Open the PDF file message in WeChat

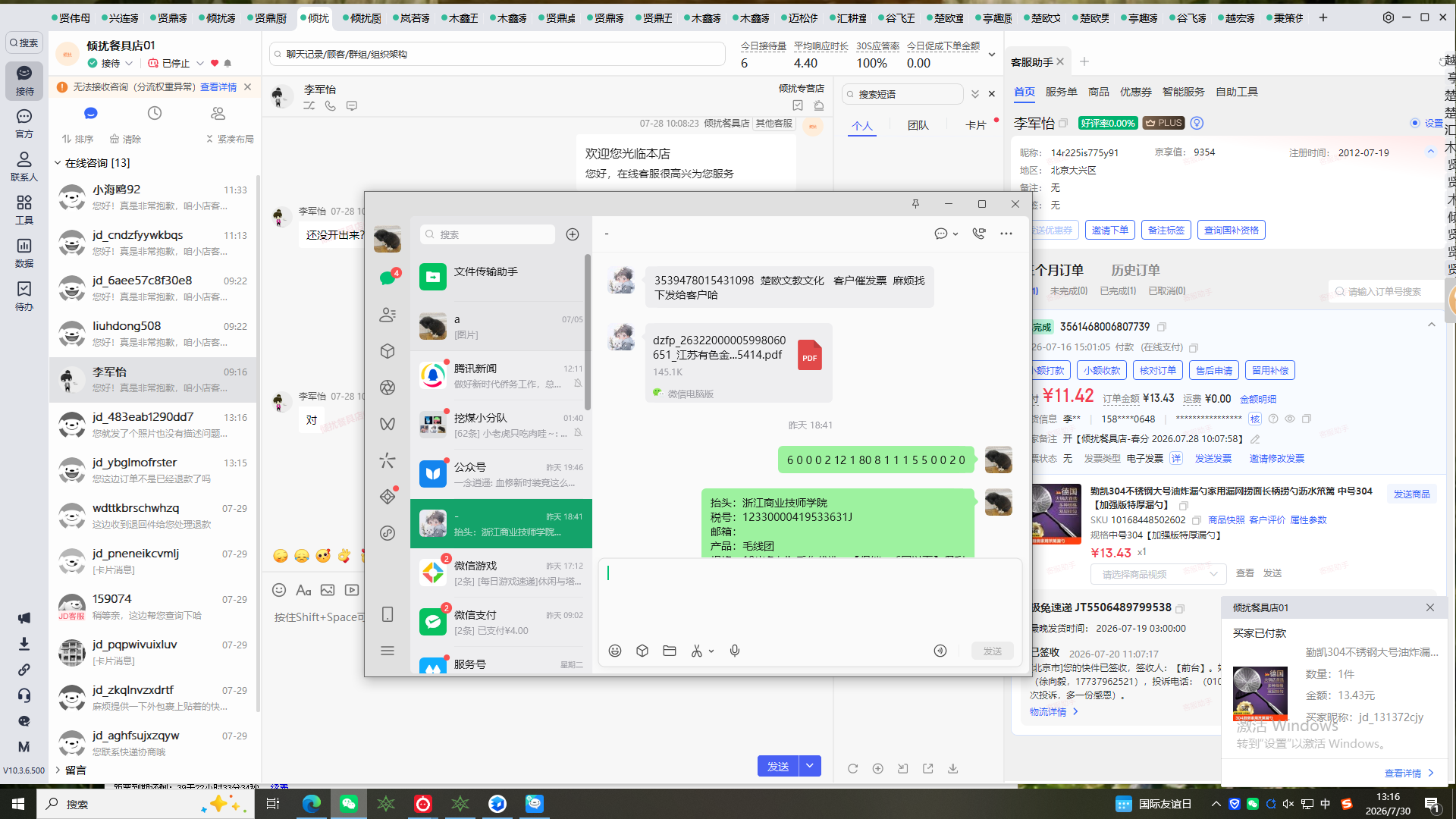(739, 362)
